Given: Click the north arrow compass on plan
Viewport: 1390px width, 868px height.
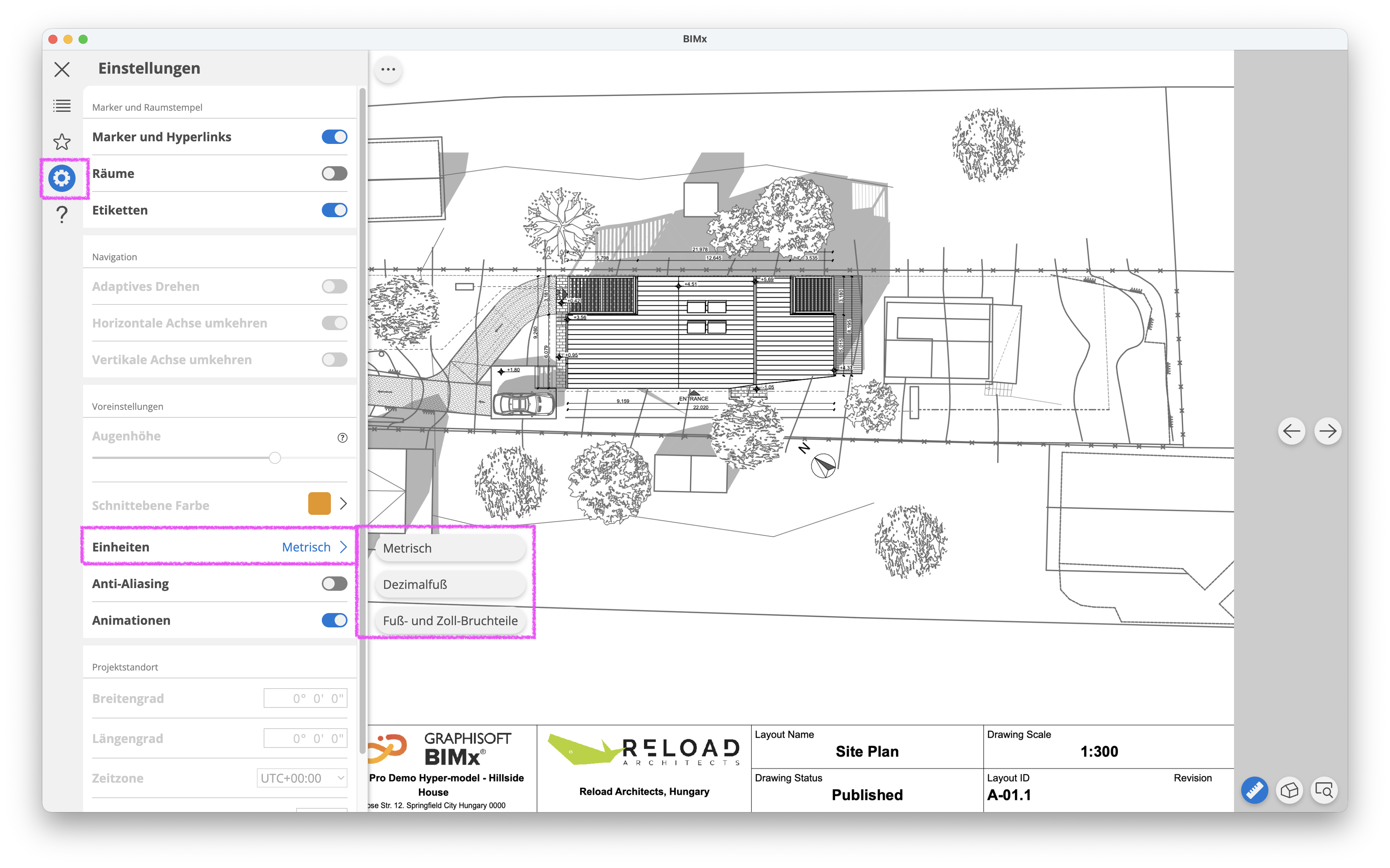Looking at the screenshot, I should [823, 466].
